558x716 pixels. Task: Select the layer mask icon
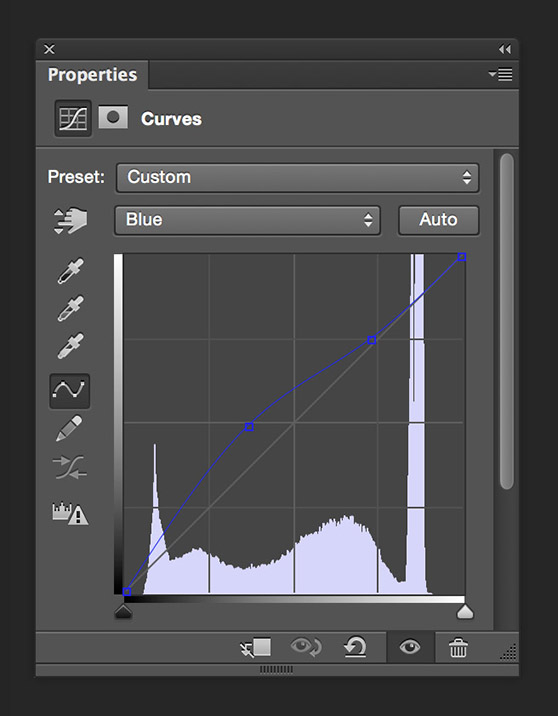113,118
